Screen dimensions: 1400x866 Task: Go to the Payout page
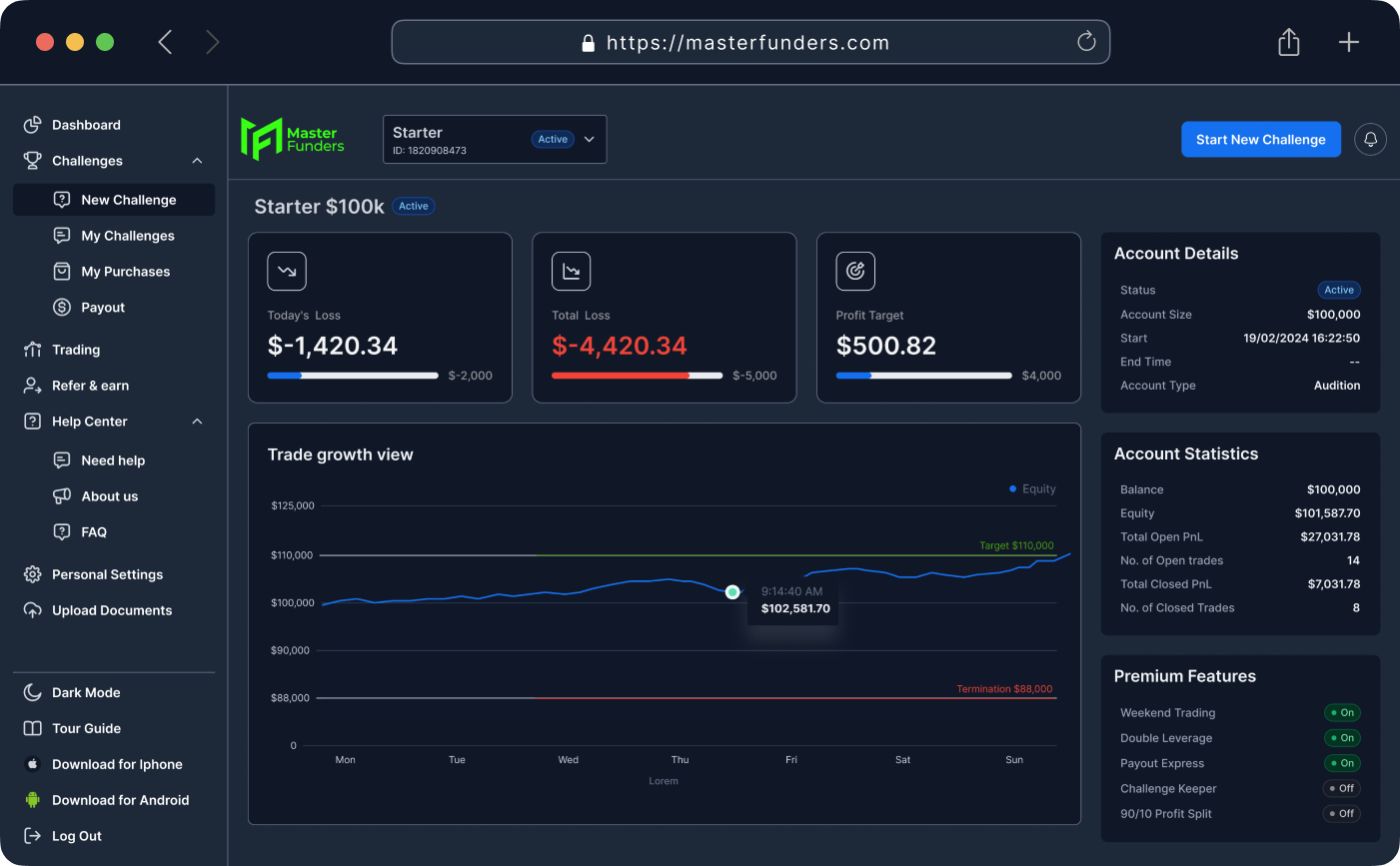click(x=103, y=308)
